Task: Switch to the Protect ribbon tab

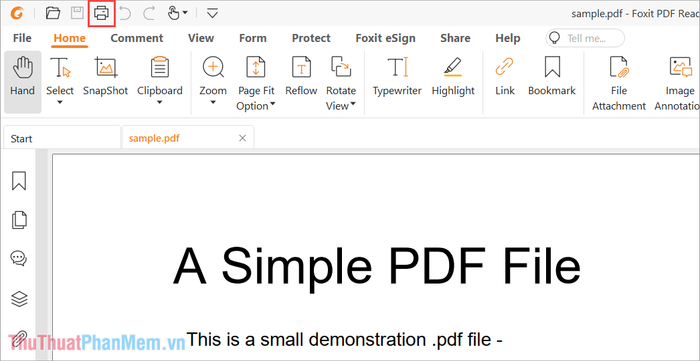Action: click(x=311, y=38)
